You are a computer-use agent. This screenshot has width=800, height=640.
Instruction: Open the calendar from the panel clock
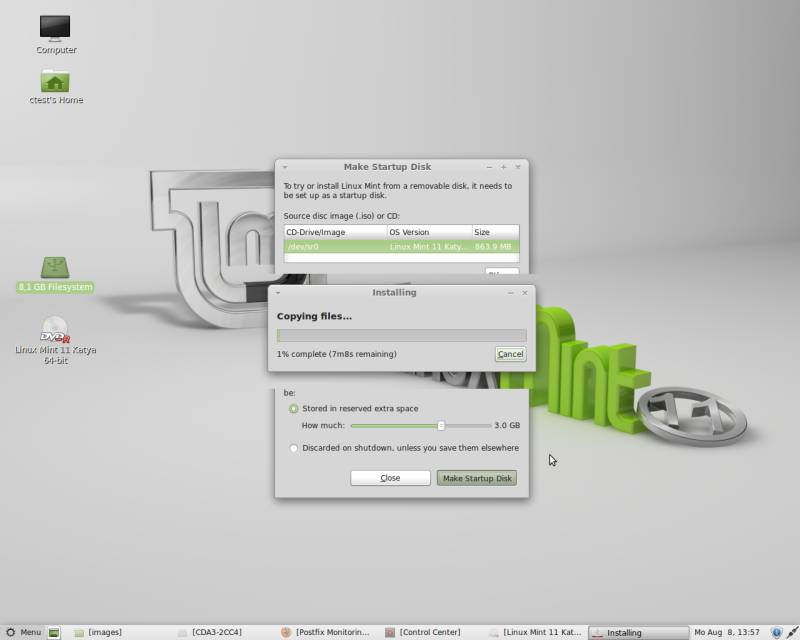point(727,632)
